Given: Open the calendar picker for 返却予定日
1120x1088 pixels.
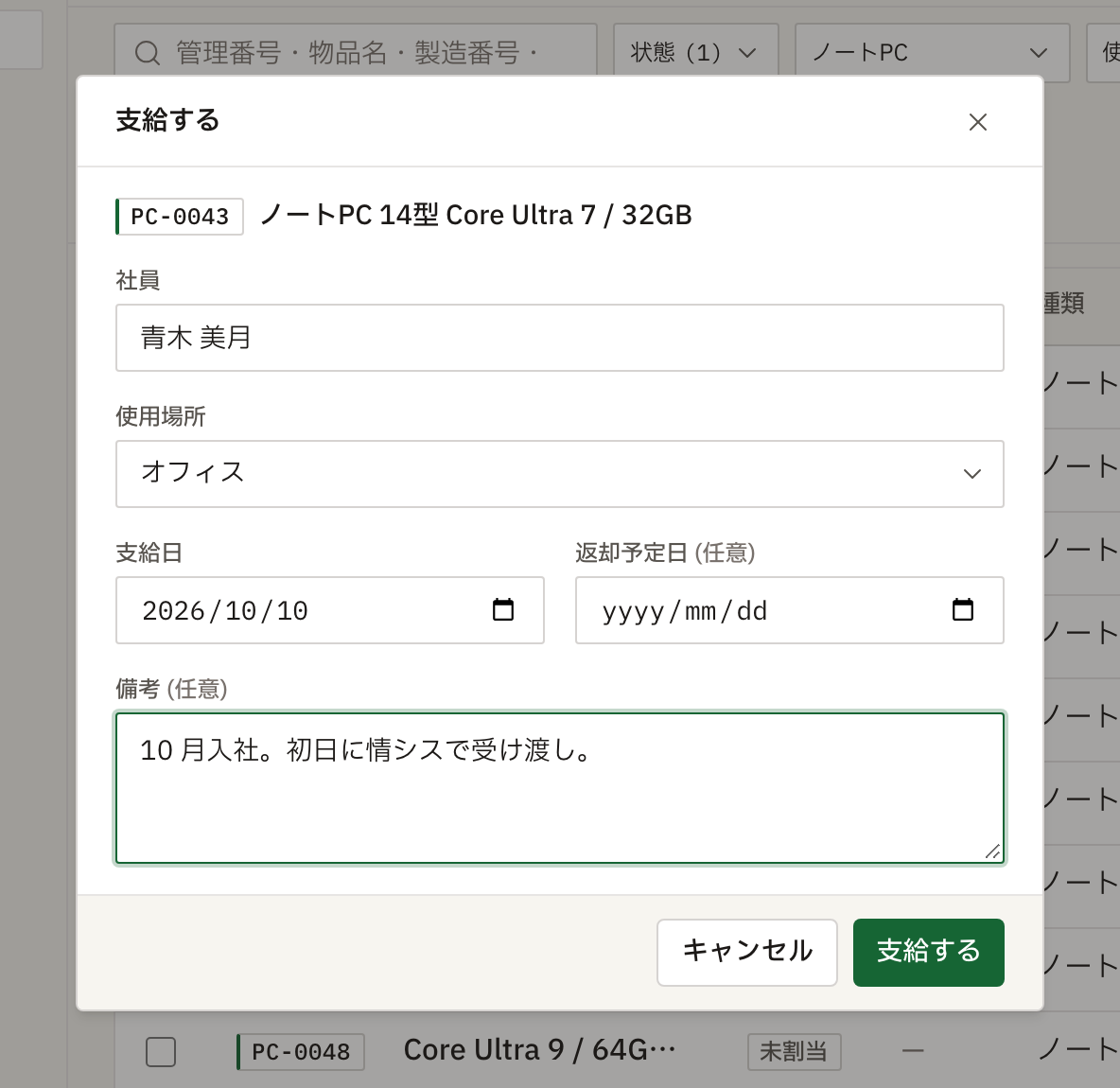Looking at the screenshot, I should click(x=962, y=610).
